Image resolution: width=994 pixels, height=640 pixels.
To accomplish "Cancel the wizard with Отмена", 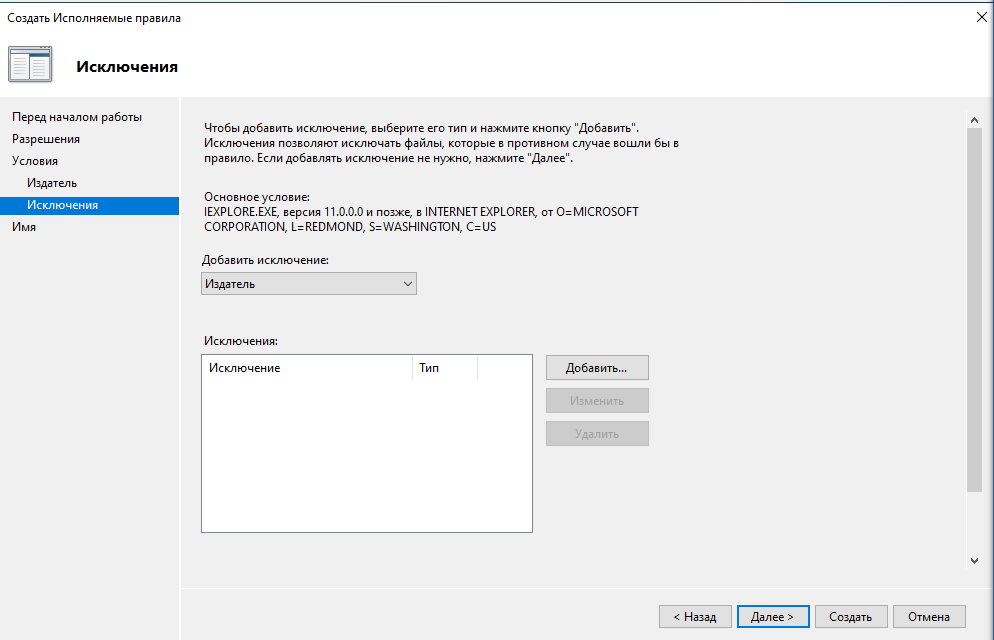I will click(x=929, y=617).
